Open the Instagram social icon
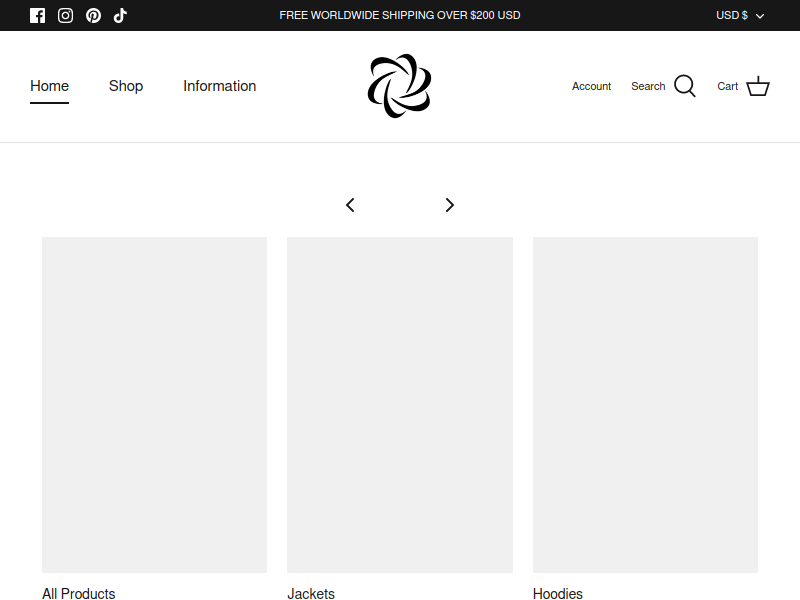 [x=65, y=15]
